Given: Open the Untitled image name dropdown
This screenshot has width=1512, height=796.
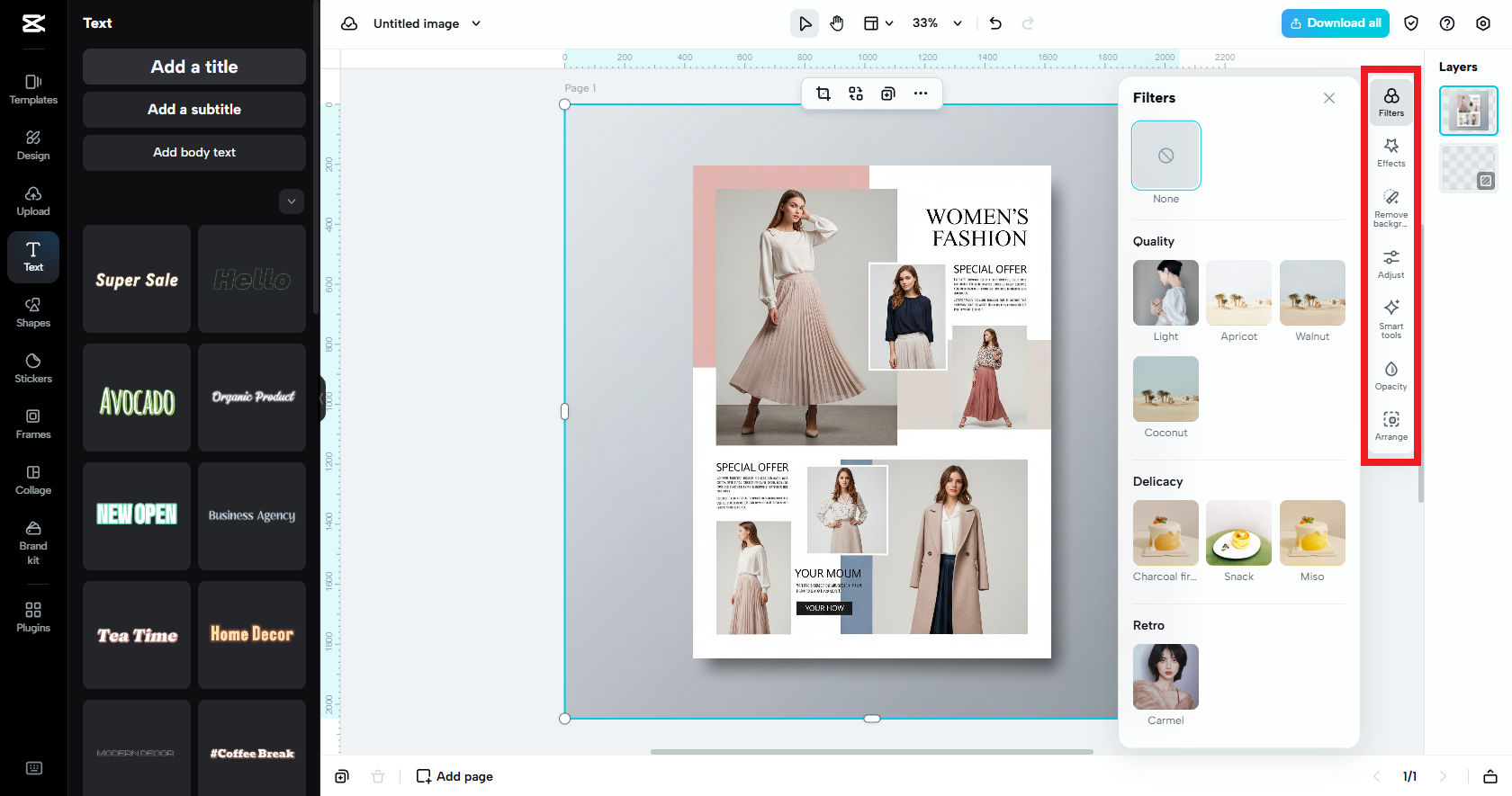Looking at the screenshot, I should [476, 23].
